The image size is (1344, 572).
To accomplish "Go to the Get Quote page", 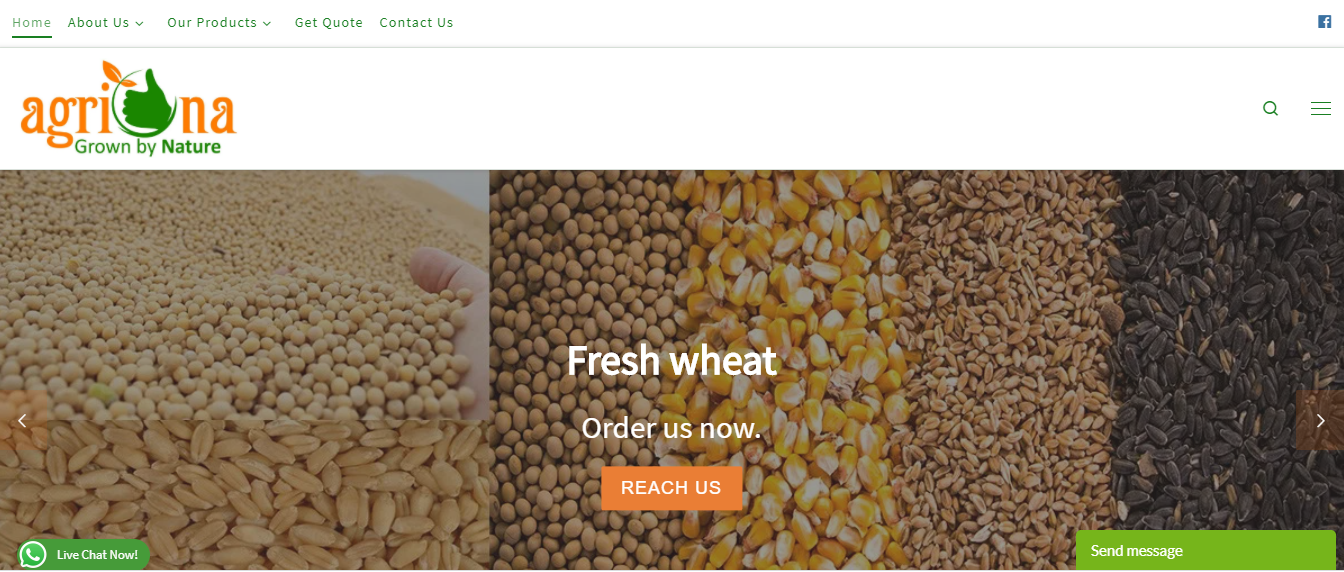I will tap(329, 22).
